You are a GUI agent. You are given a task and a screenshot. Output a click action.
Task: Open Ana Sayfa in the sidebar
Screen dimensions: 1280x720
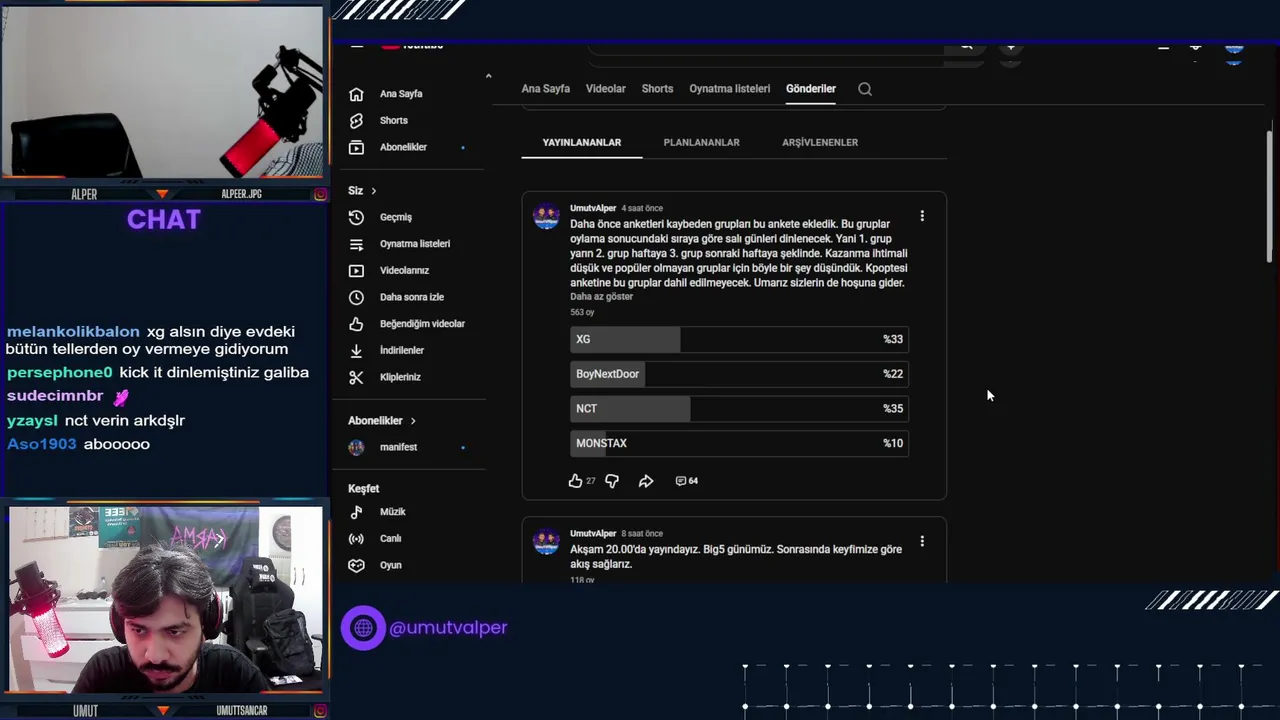click(x=401, y=94)
